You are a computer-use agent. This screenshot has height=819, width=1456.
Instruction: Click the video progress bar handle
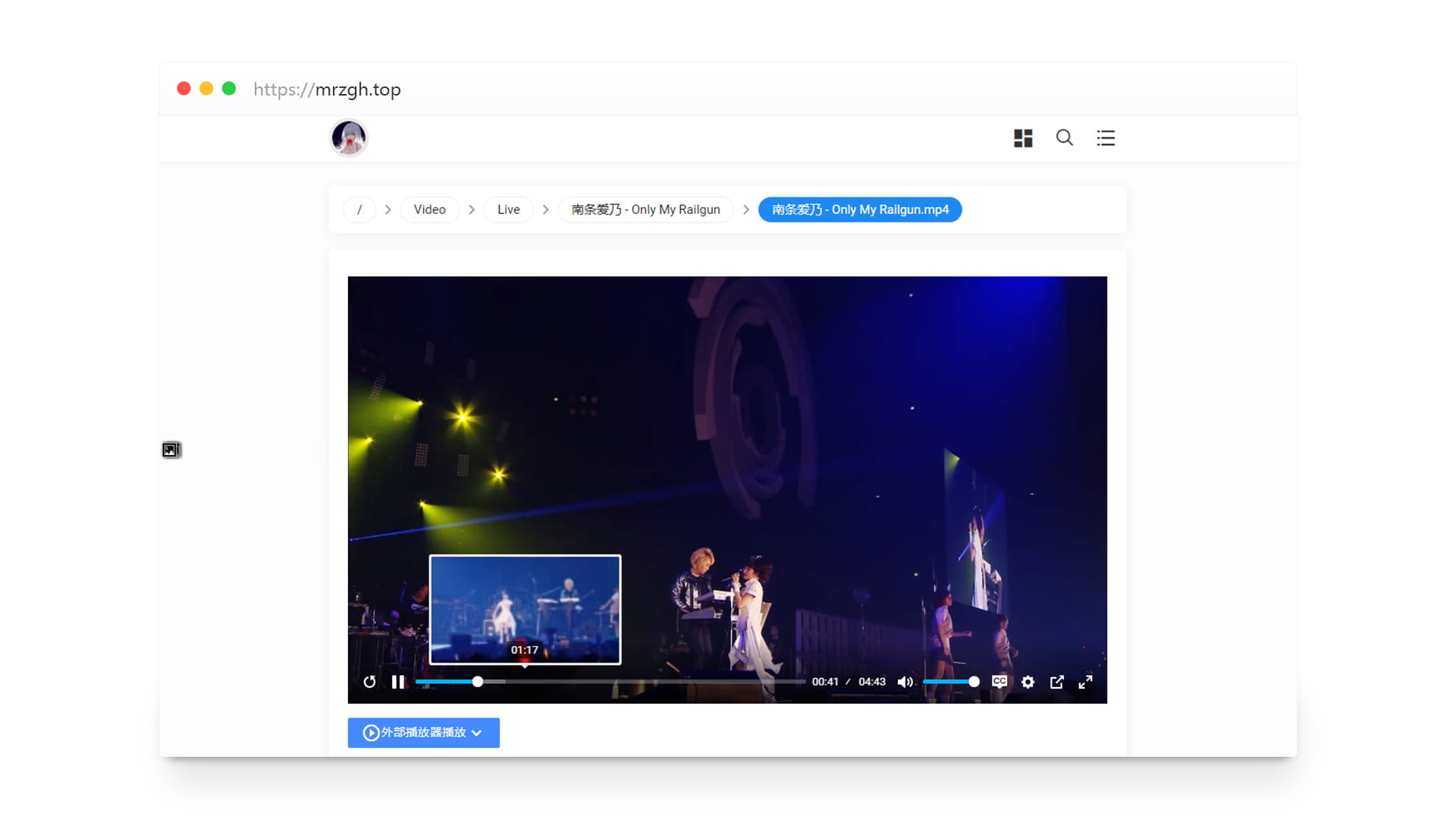tap(478, 682)
